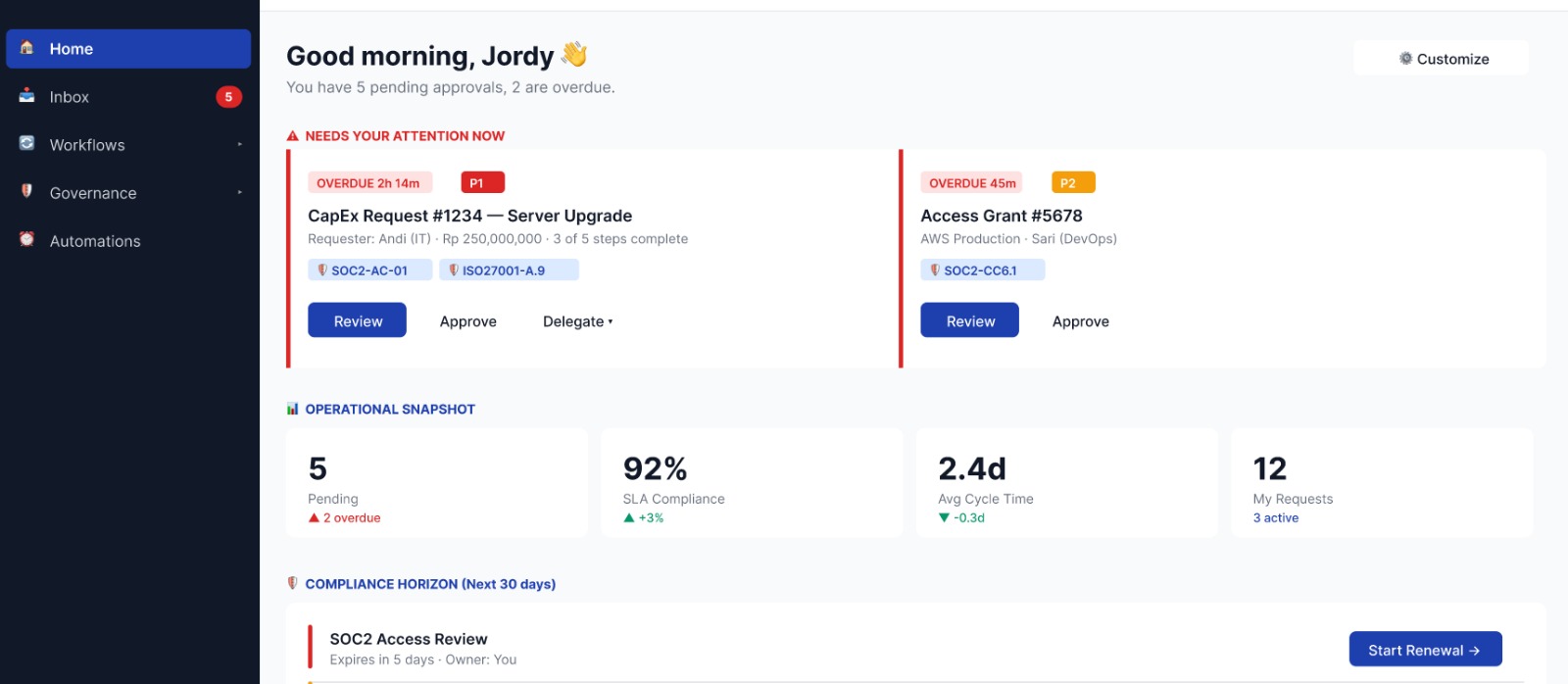Select Governance in the sidebar

tap(128, 193)
